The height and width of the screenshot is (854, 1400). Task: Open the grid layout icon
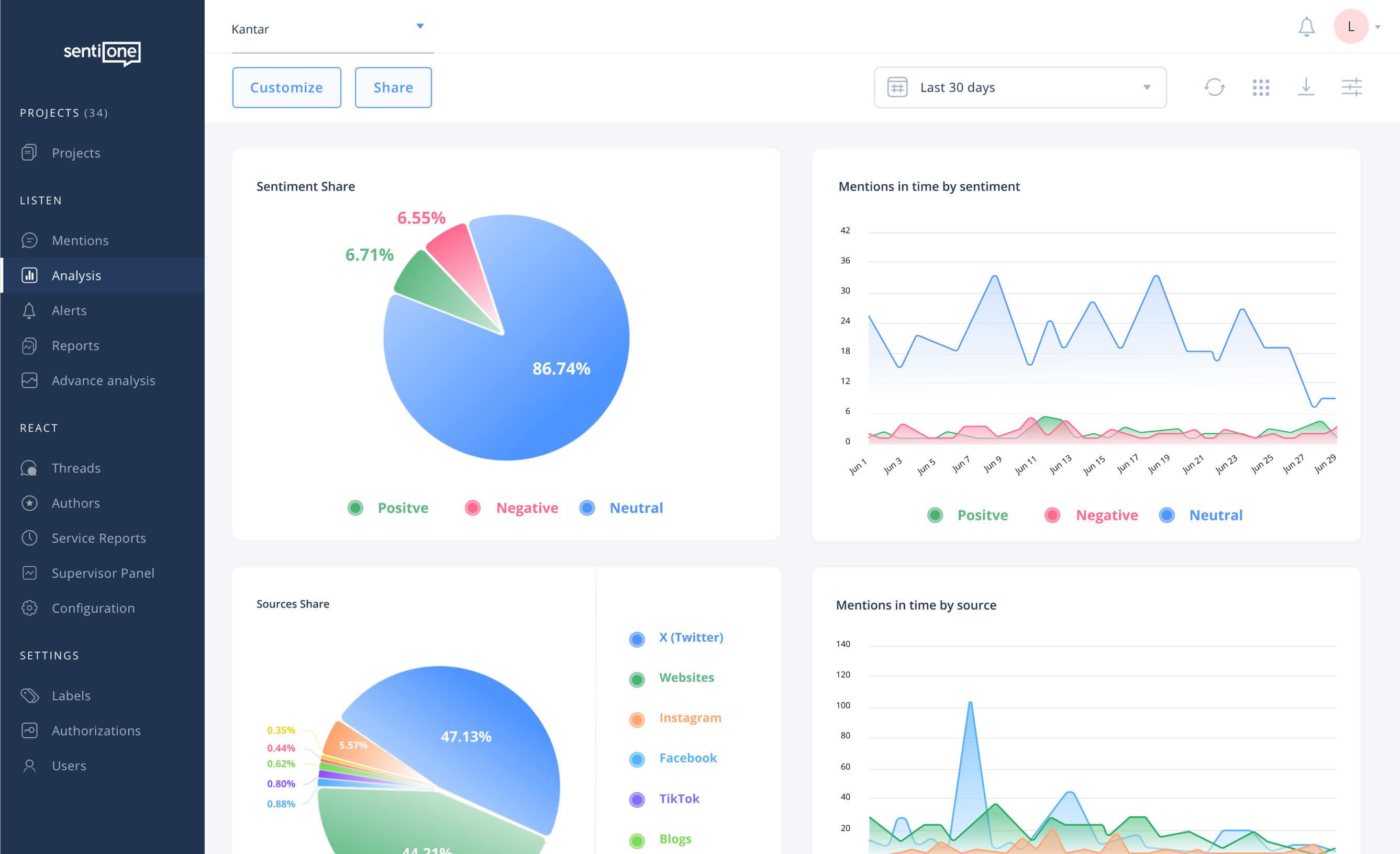[1260, 87]
